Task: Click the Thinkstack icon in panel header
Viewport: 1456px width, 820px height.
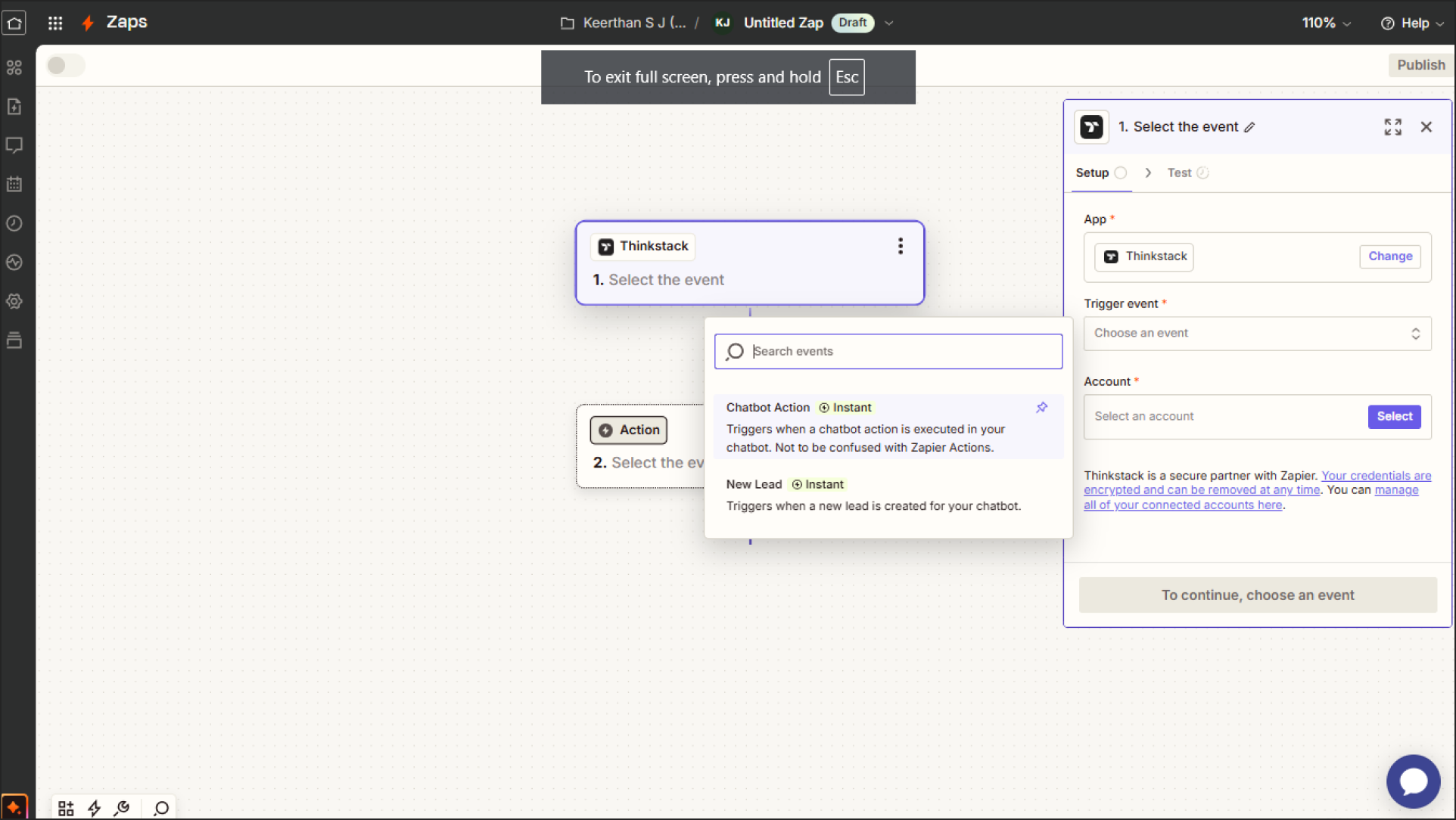Action: [x=1092, y=127]
